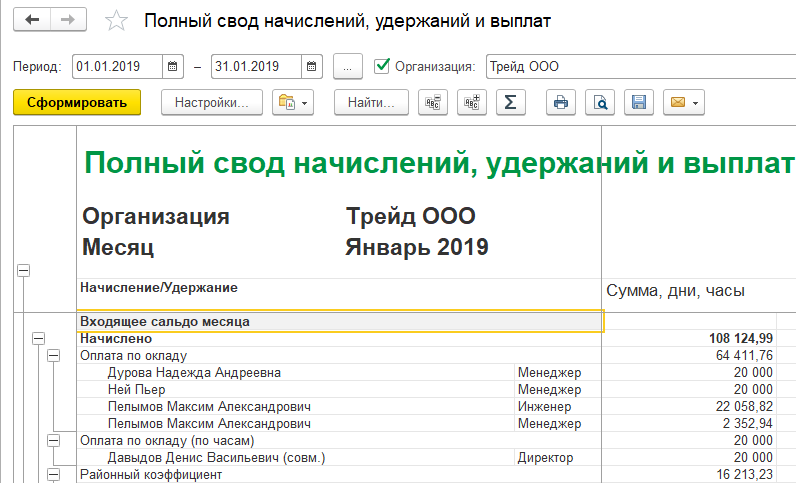The height and width of the screenshot is (483, 796).
Task: Select the amount 64 411,76
Action: 744,356
